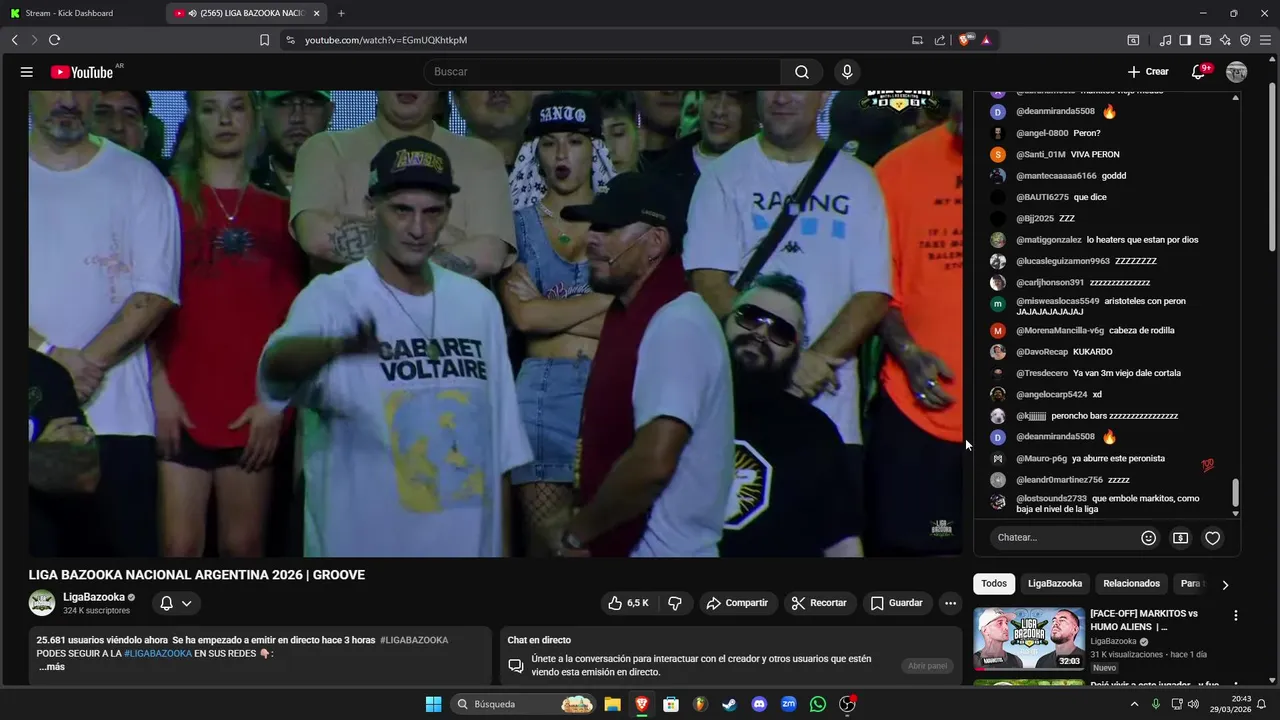The height and width of the screenshot is (720, 1280).
Task: Open FACE-OFF Markitos vs Humo Aliens thumbnail
Action: (x=1028, y=639)
